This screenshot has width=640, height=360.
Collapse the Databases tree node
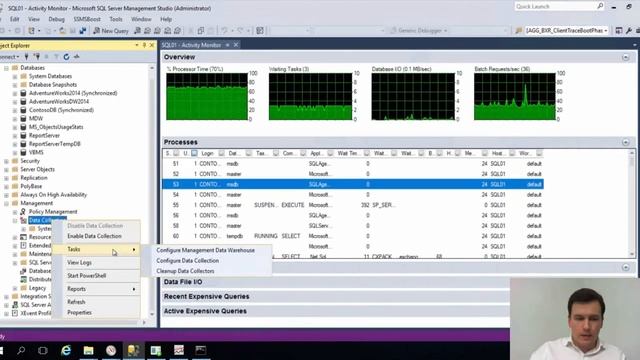click(x=7, y=68)
